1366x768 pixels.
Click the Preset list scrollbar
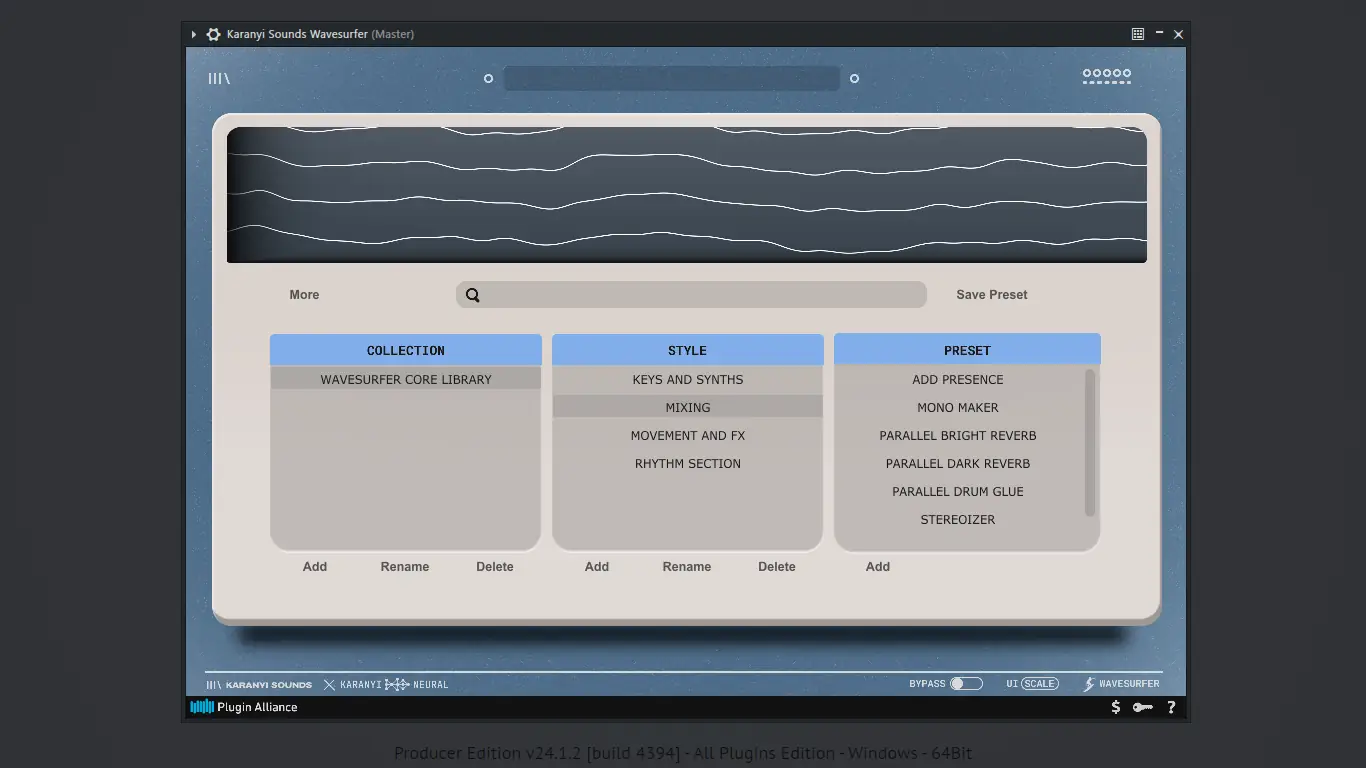[x=1090, y=442]
